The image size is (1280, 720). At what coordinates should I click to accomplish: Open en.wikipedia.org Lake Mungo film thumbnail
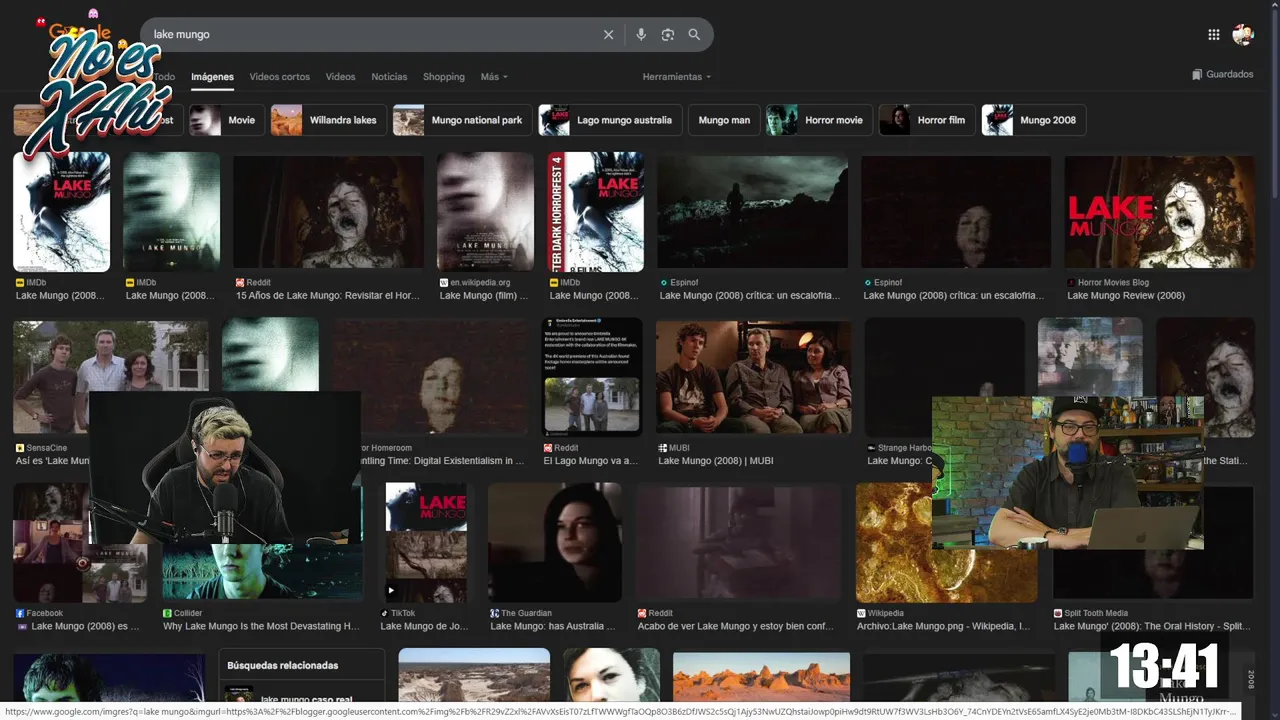[485, 212]
